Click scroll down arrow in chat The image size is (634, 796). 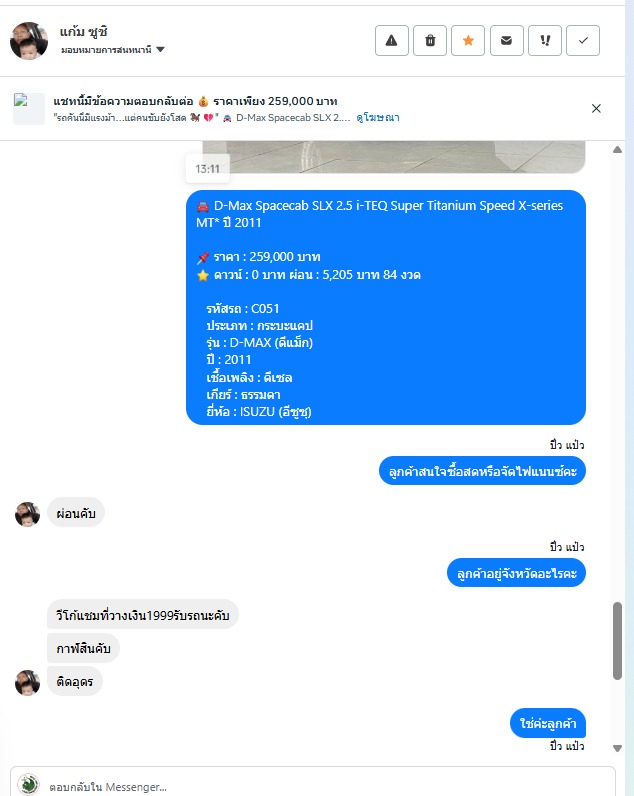point(617,748)
